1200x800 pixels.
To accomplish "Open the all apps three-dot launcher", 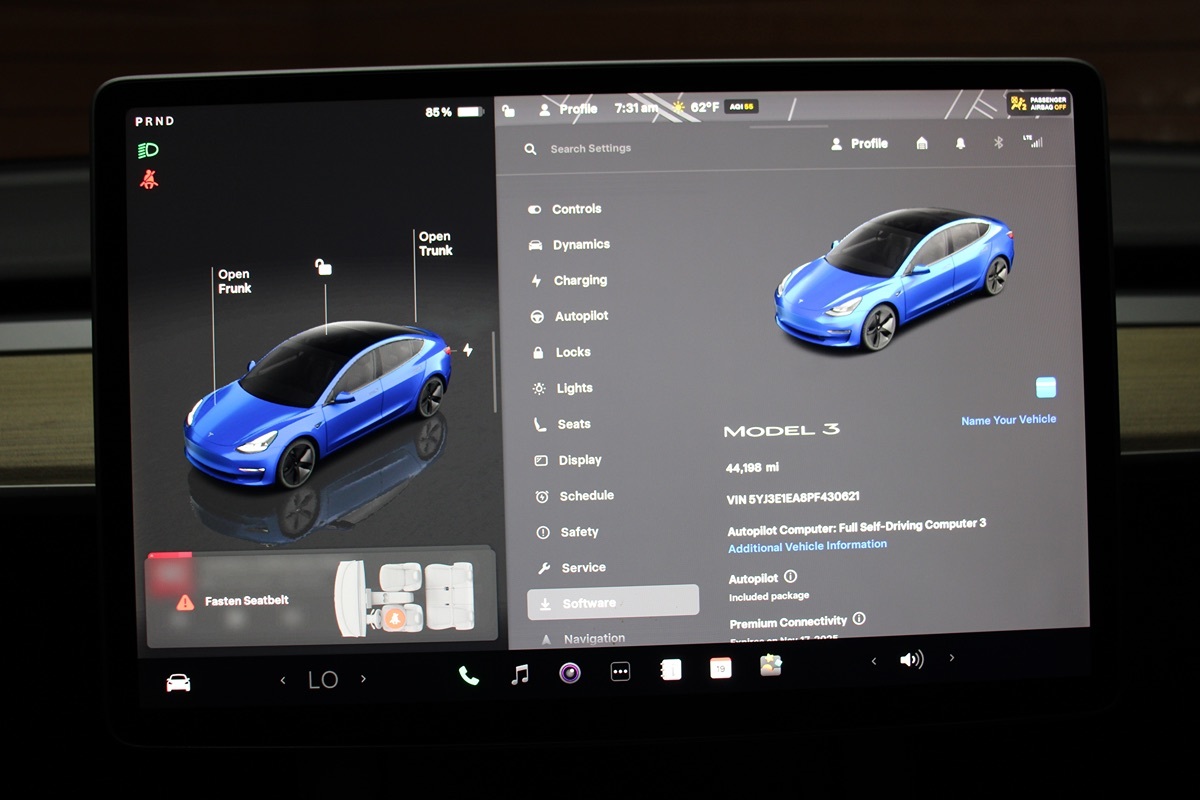I will (x=620, y=672).
